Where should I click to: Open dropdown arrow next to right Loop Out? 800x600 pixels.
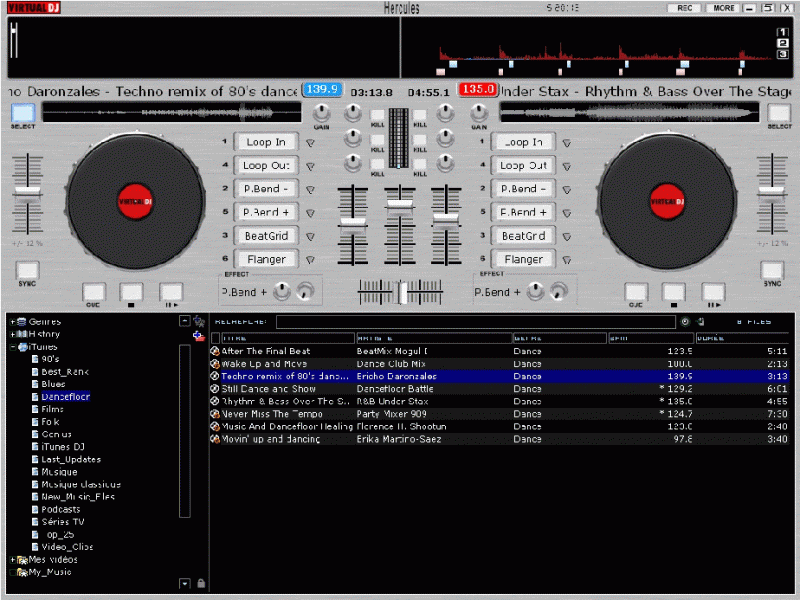(566, 166)
